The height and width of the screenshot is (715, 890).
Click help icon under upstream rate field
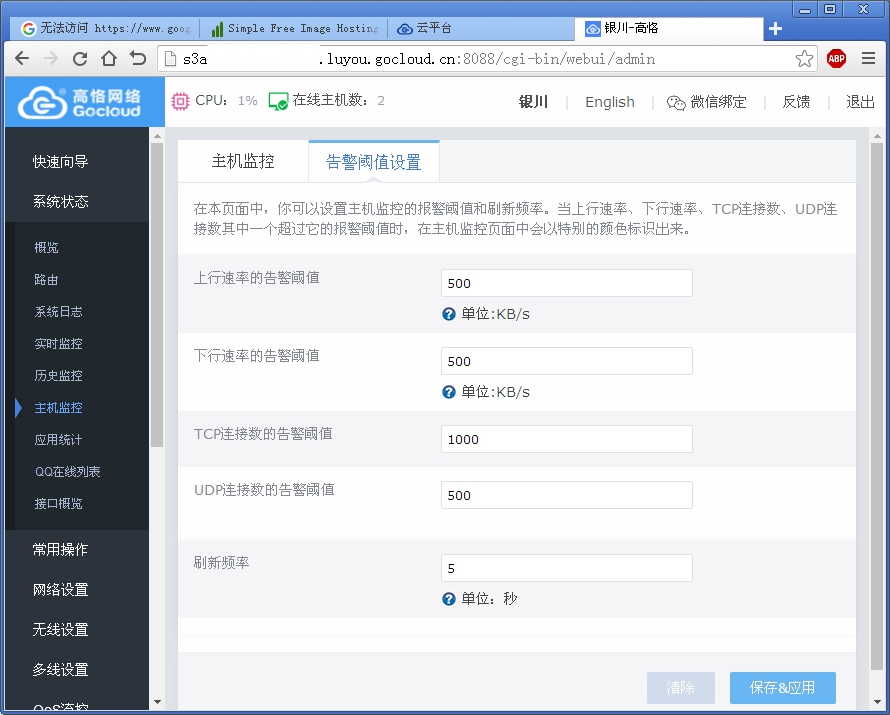(448, 314)
